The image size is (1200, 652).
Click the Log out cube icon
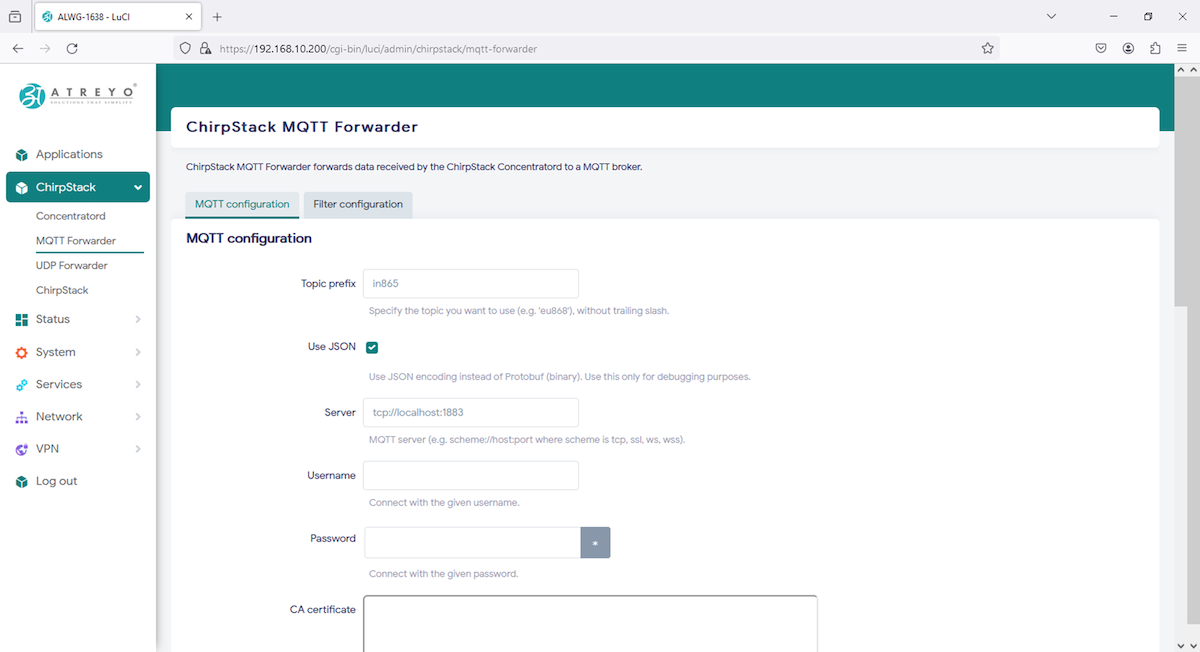(22, 482)
